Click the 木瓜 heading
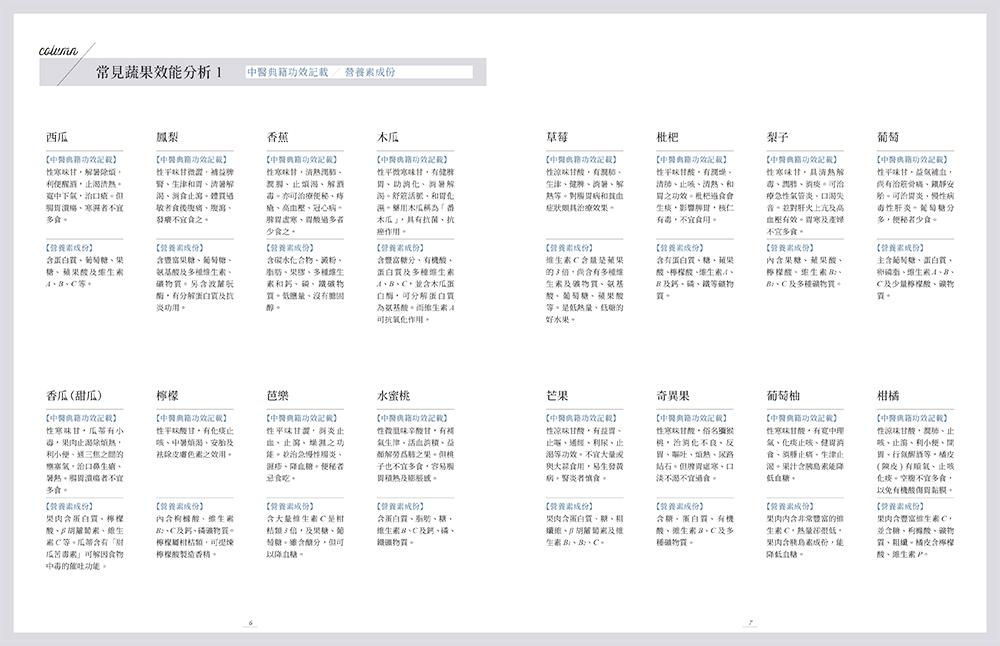Viewport: 1000px width, 646px height. (x=388, y=137)
